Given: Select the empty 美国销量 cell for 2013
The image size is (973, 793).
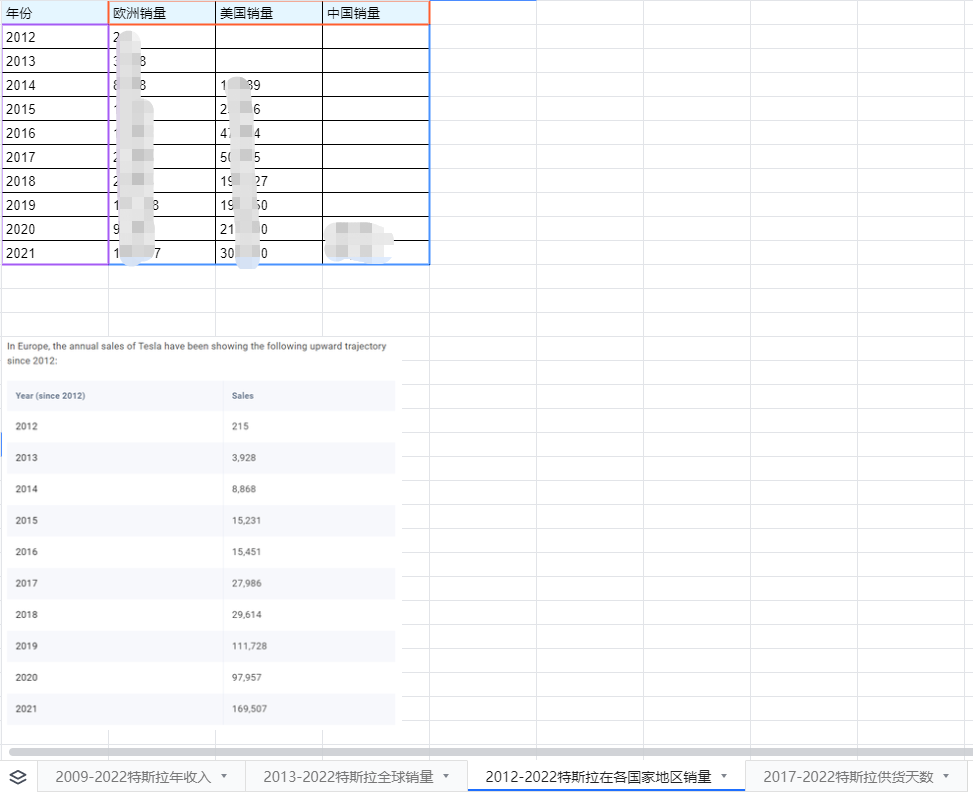Looking at the screenshot, I should 269,61.
